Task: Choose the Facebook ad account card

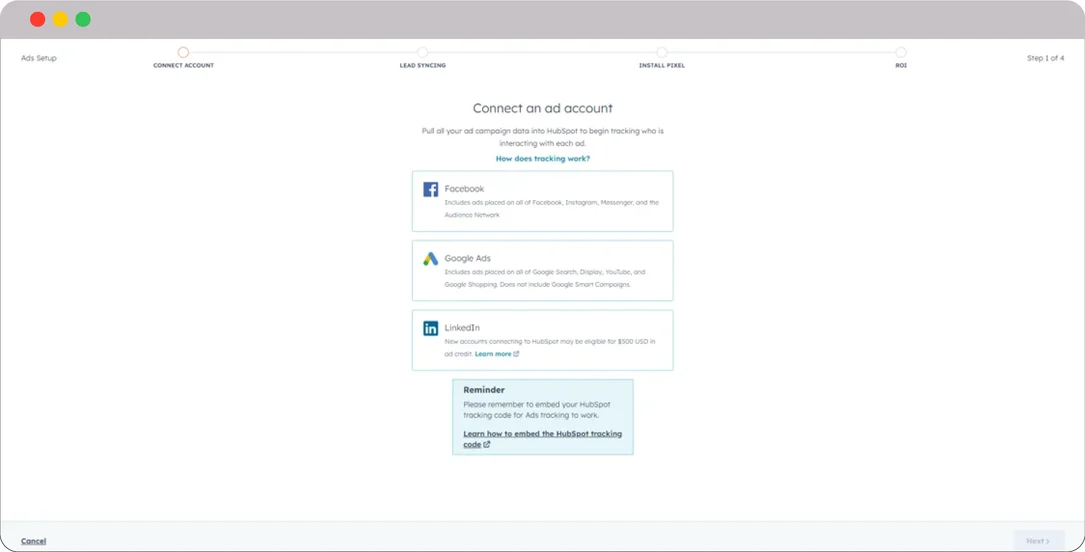Action: (542, 201)
